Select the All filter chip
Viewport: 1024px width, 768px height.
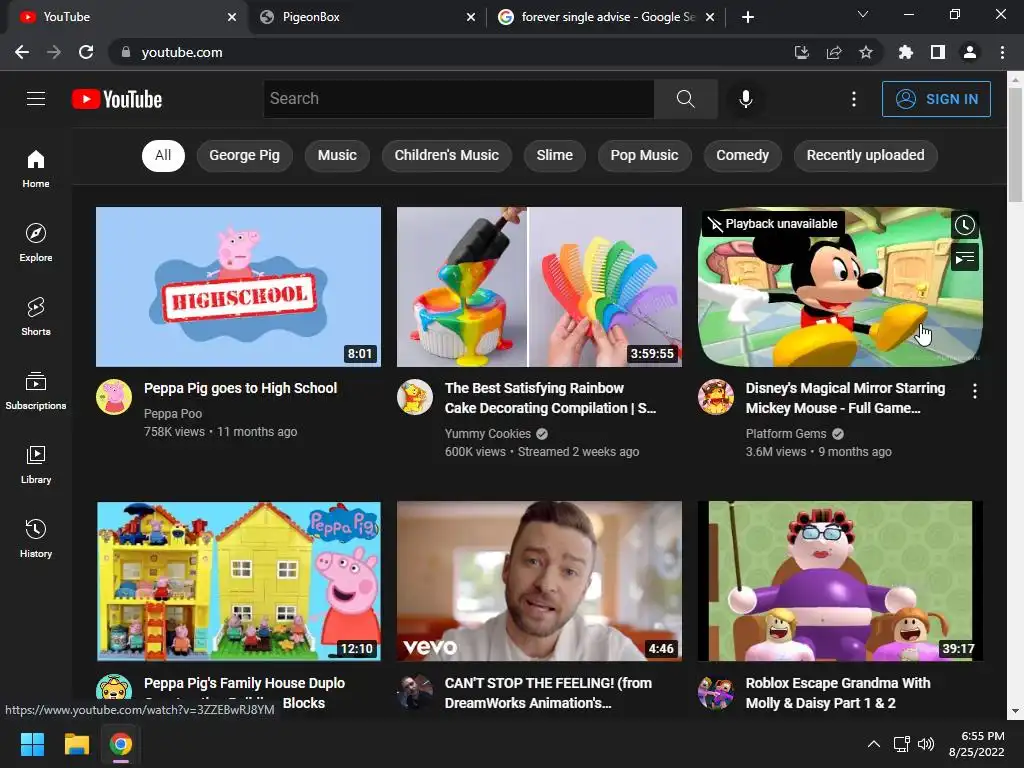click(x=163, y=155)
